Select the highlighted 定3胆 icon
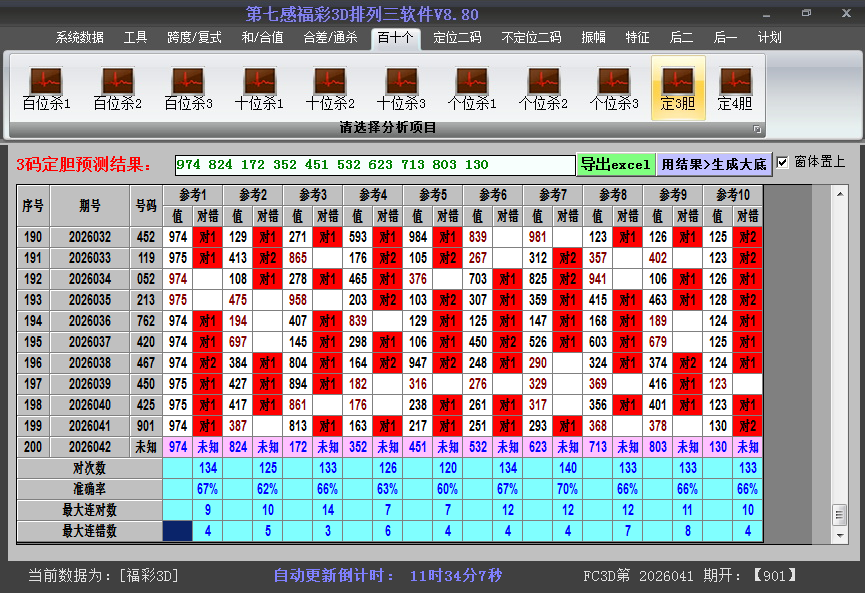 679,85
